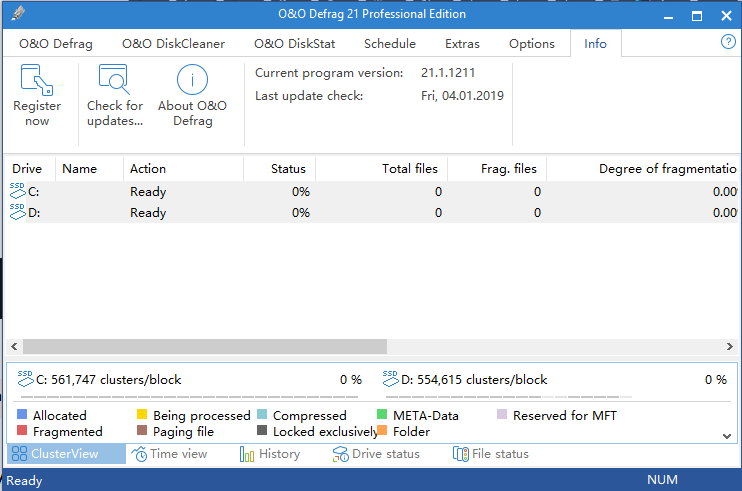The width and height of the screenshot is (742, 491).
Task: Open the O&O DiskCleaner tab
Action: 173,44
